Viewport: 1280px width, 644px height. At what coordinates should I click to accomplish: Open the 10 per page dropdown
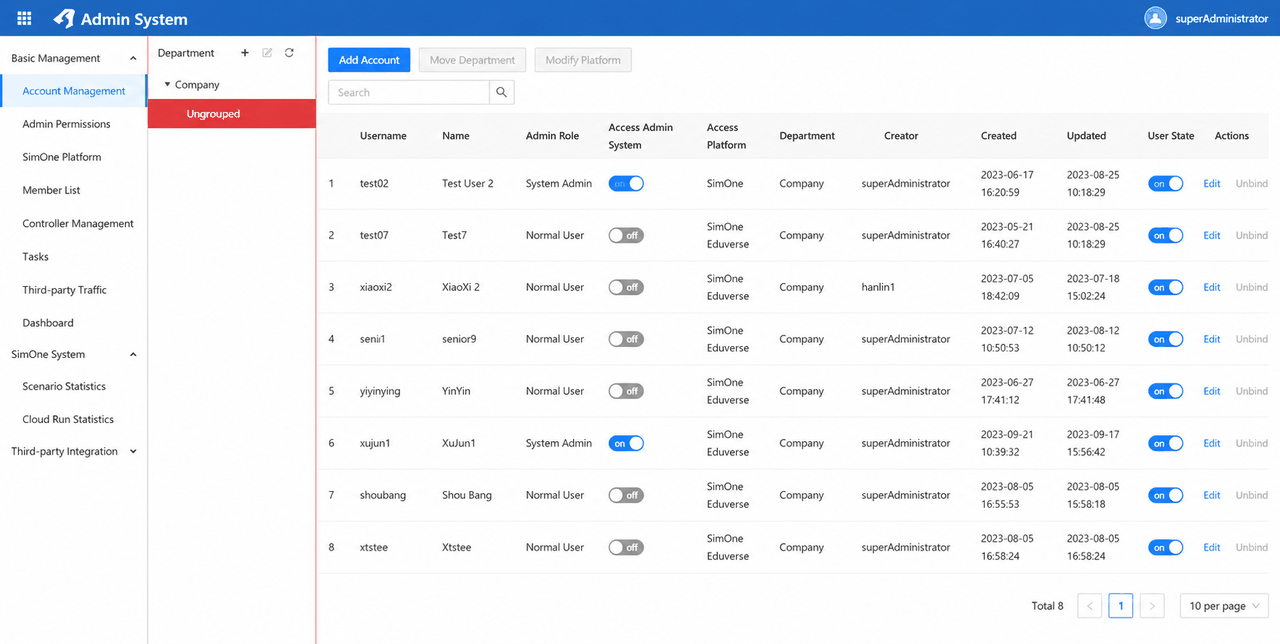(x=1224, y=606)
